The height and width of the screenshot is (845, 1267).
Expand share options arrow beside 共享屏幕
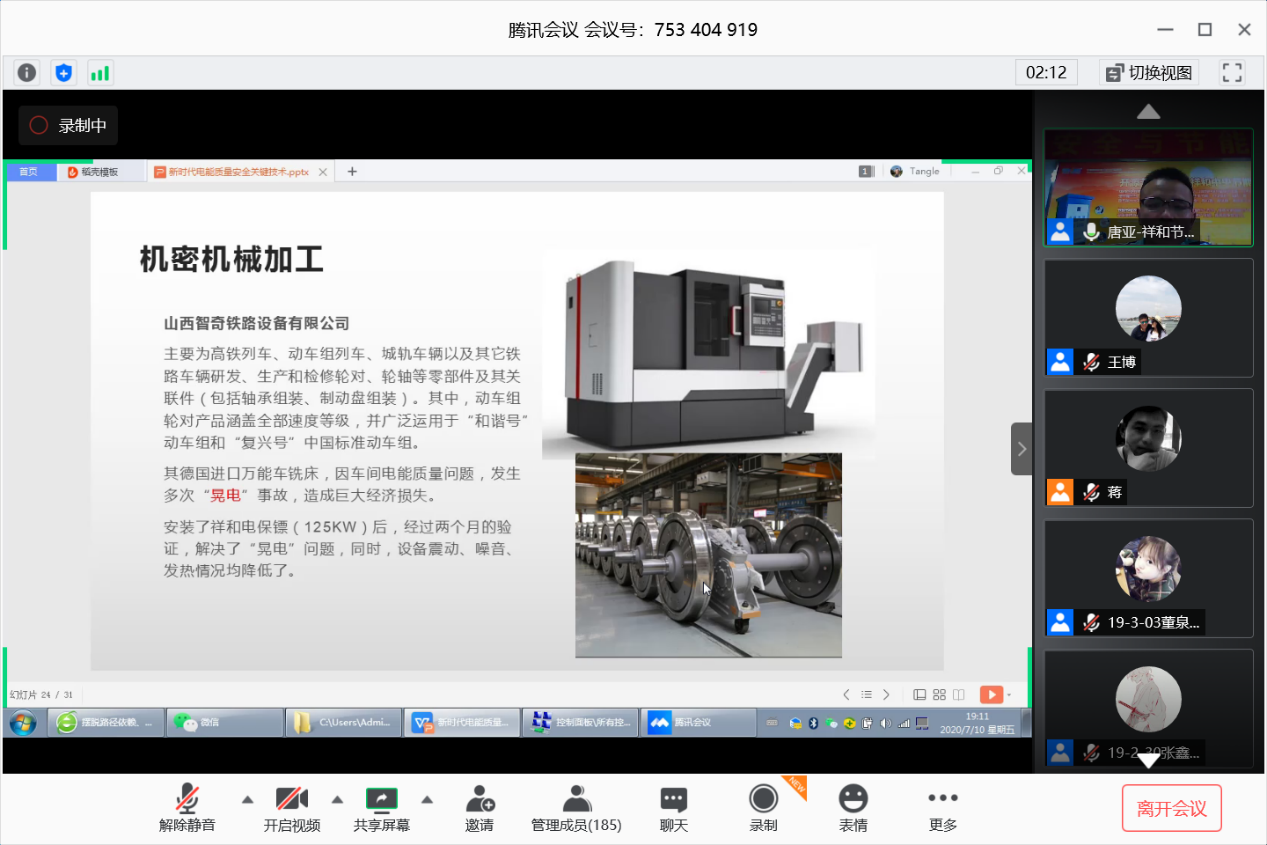point(427,799)
